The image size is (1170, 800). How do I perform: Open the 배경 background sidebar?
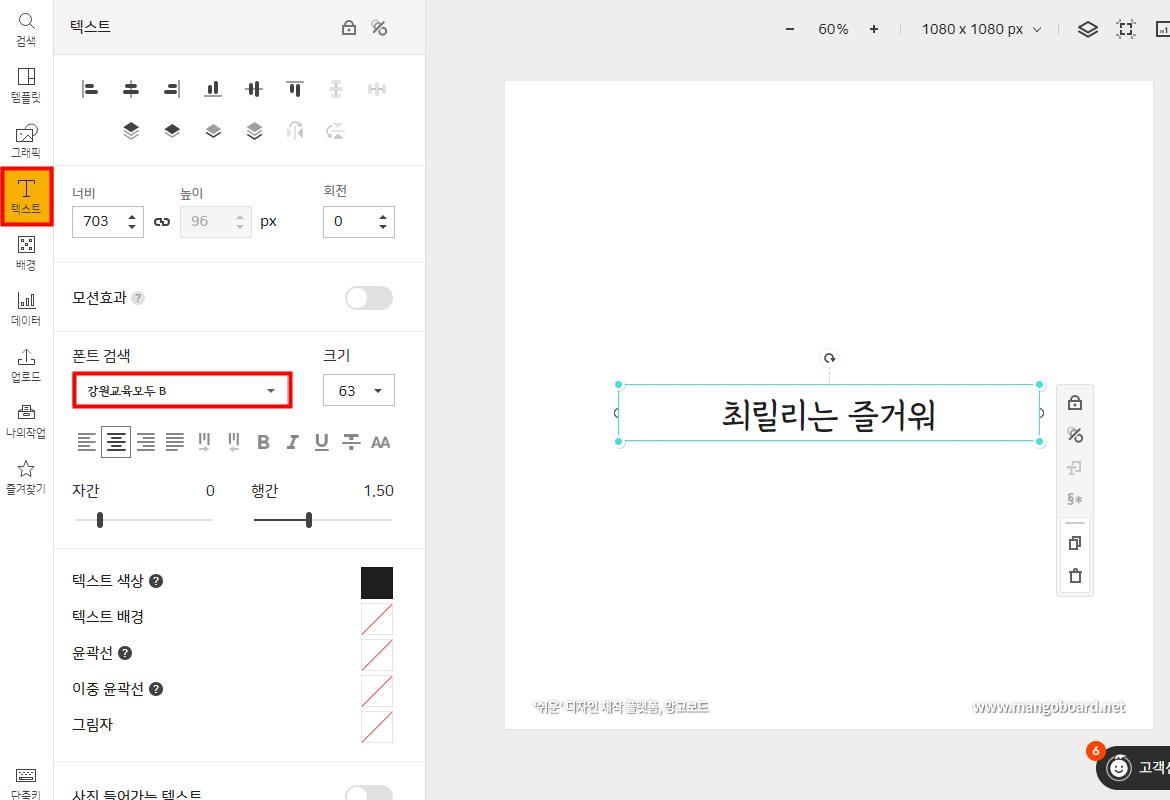[26, 253]
